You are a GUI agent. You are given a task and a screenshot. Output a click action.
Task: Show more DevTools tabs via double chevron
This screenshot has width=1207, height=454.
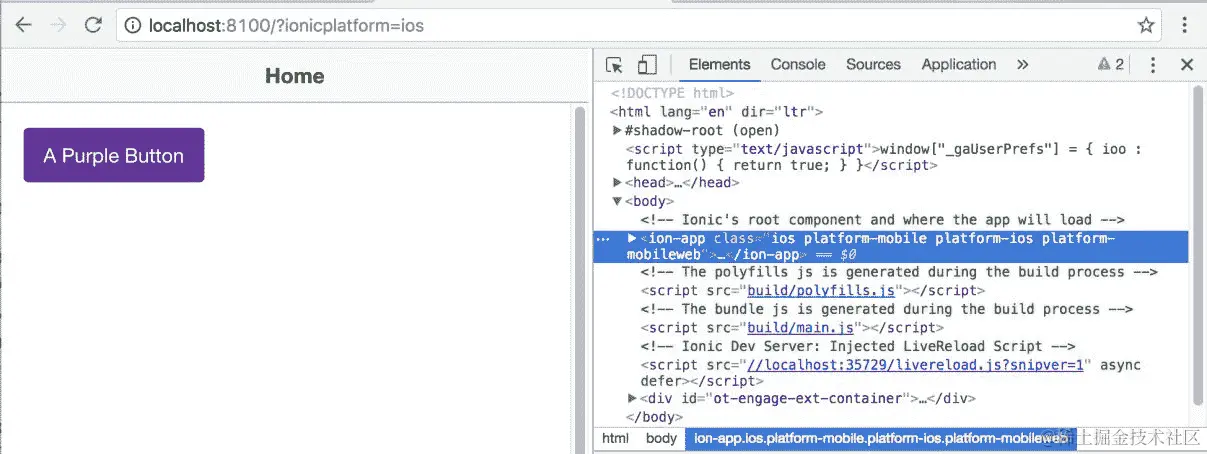click(x=1022, y=65)
